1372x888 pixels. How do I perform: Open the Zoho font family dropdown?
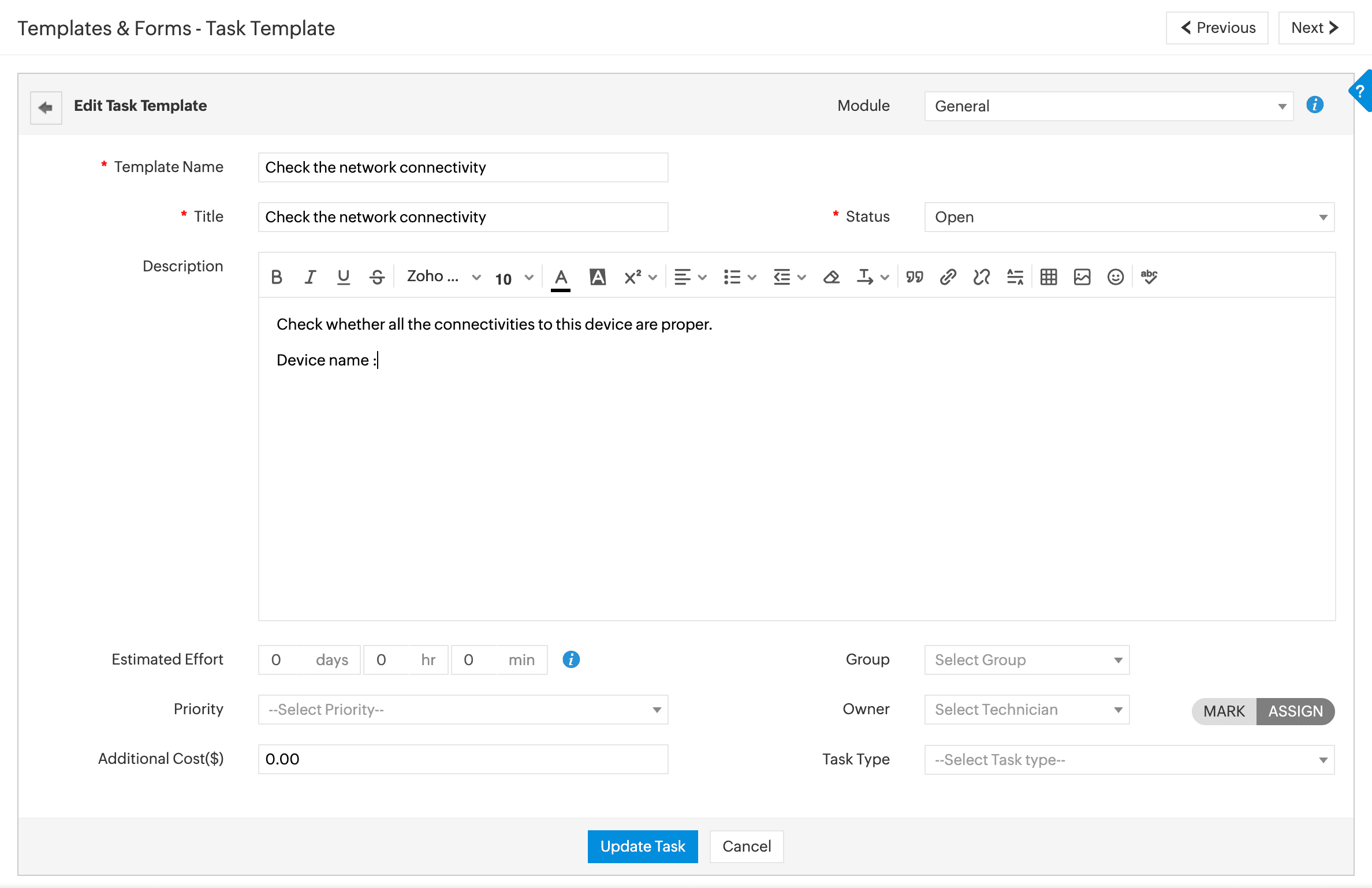(443, 277)
